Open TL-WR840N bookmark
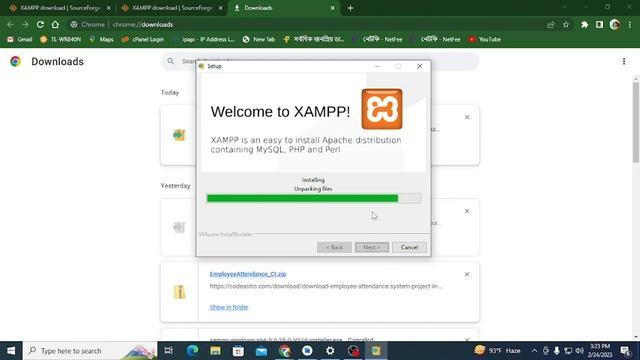Screen dimensions: 640x360 click(x=60, y=39)
